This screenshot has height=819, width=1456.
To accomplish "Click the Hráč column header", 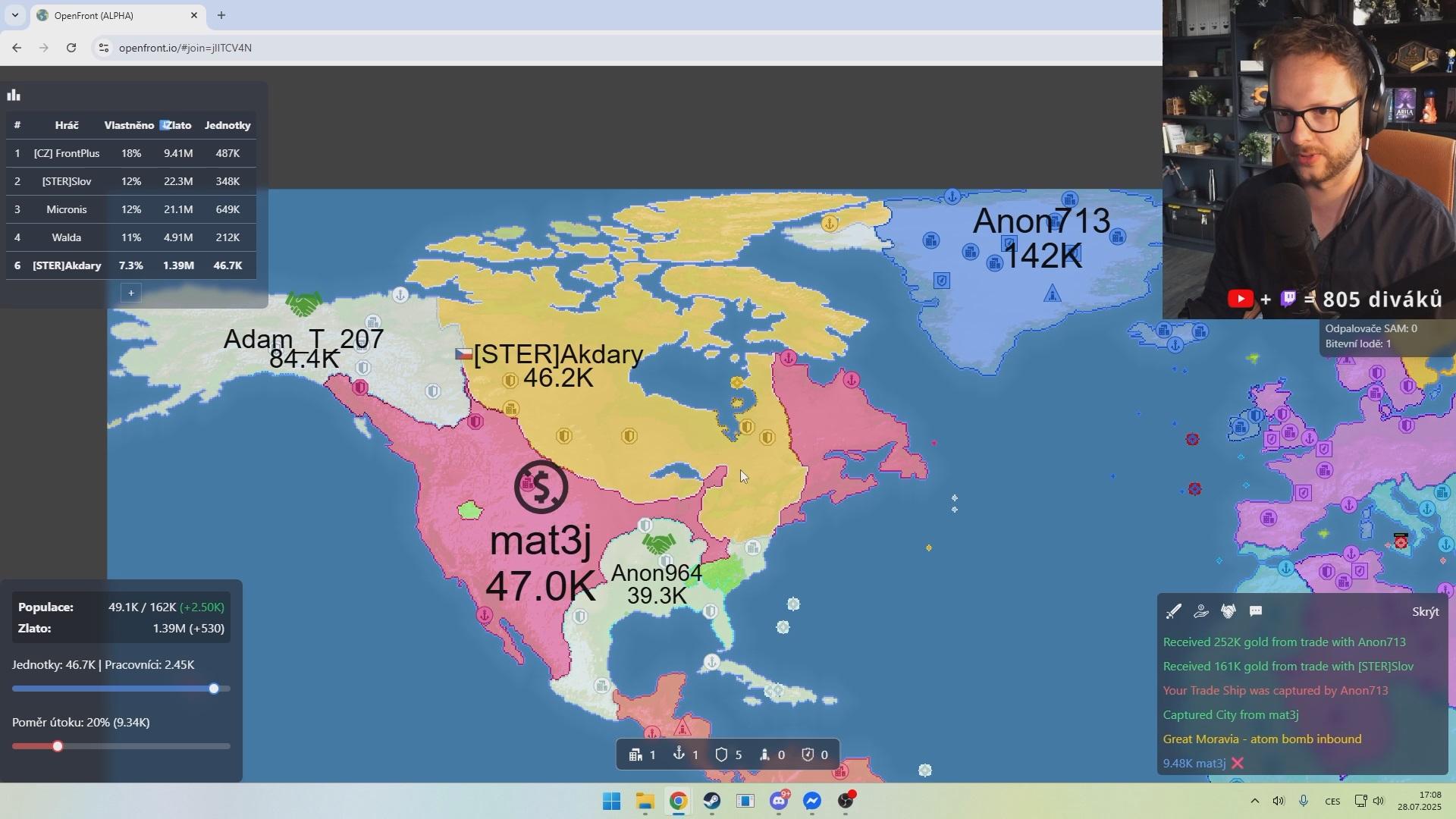I will [x=67, y=125].
